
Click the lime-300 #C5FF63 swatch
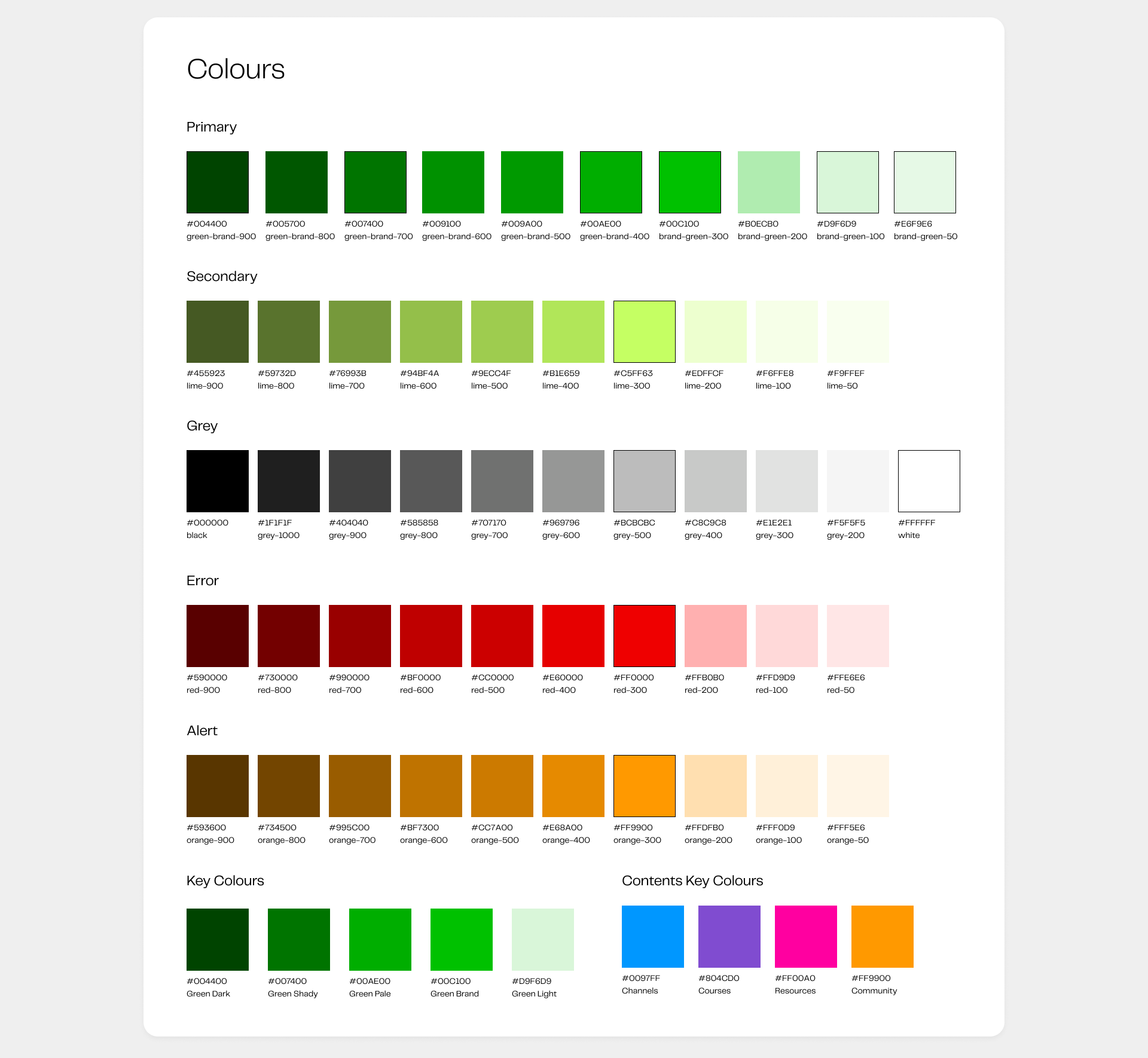(x=645, y=332)
